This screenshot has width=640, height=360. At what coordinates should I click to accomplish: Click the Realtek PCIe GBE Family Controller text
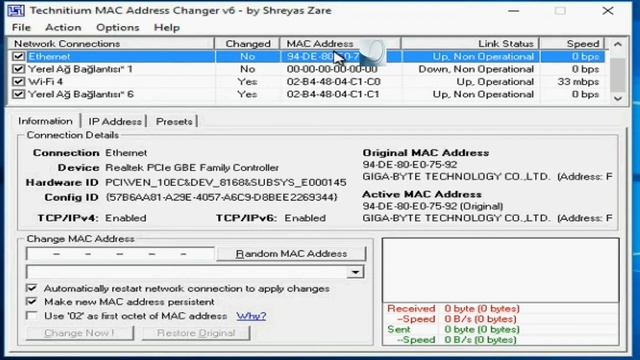point(192,168)
